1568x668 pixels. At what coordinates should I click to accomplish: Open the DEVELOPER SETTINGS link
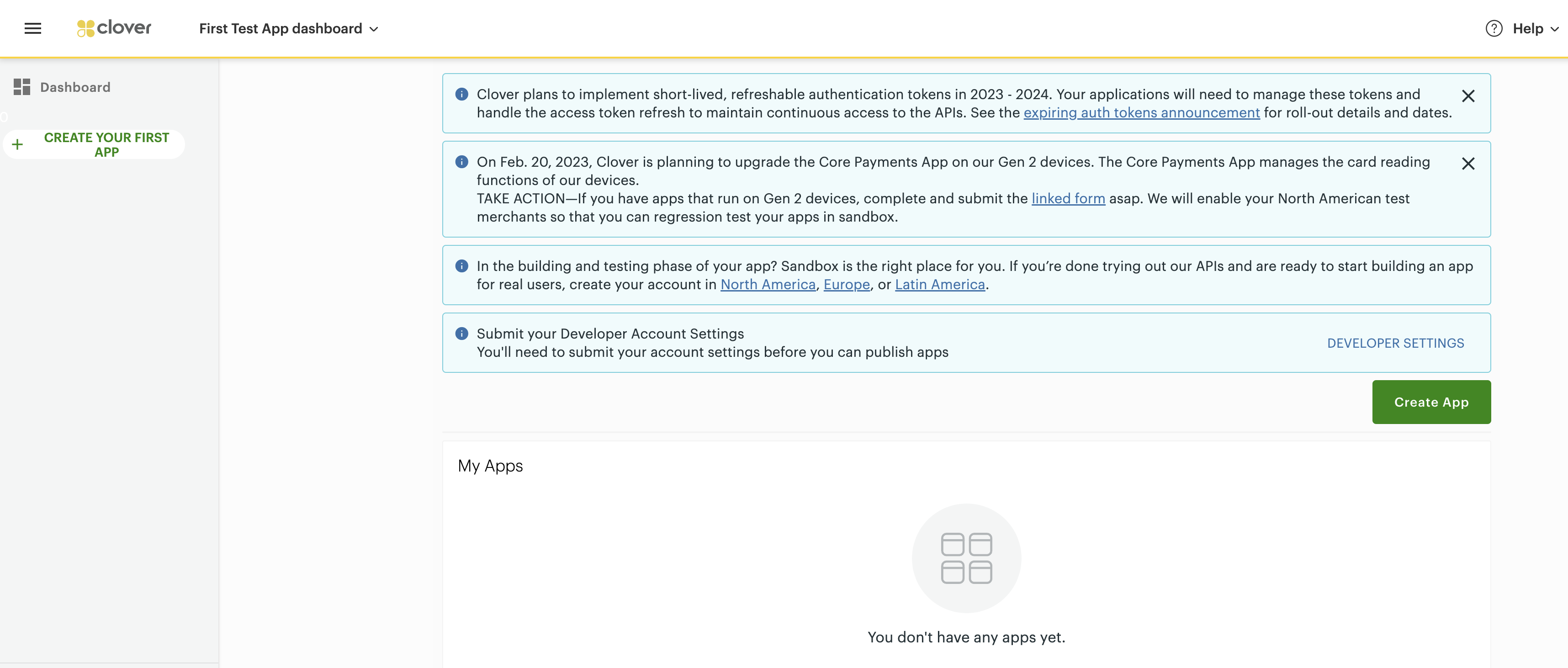(x=1395, y=343)
